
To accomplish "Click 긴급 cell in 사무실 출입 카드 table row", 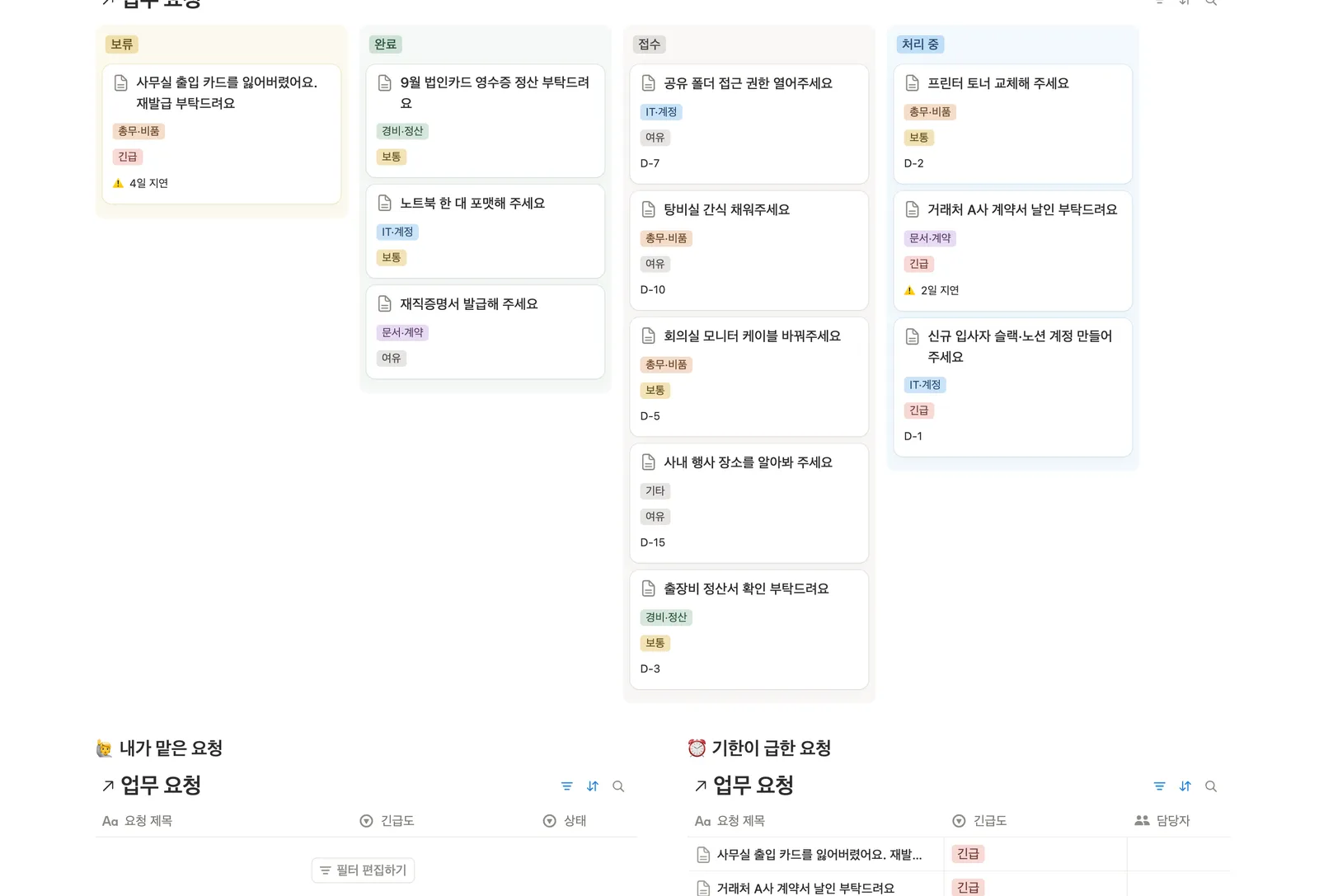I will 969,854.
